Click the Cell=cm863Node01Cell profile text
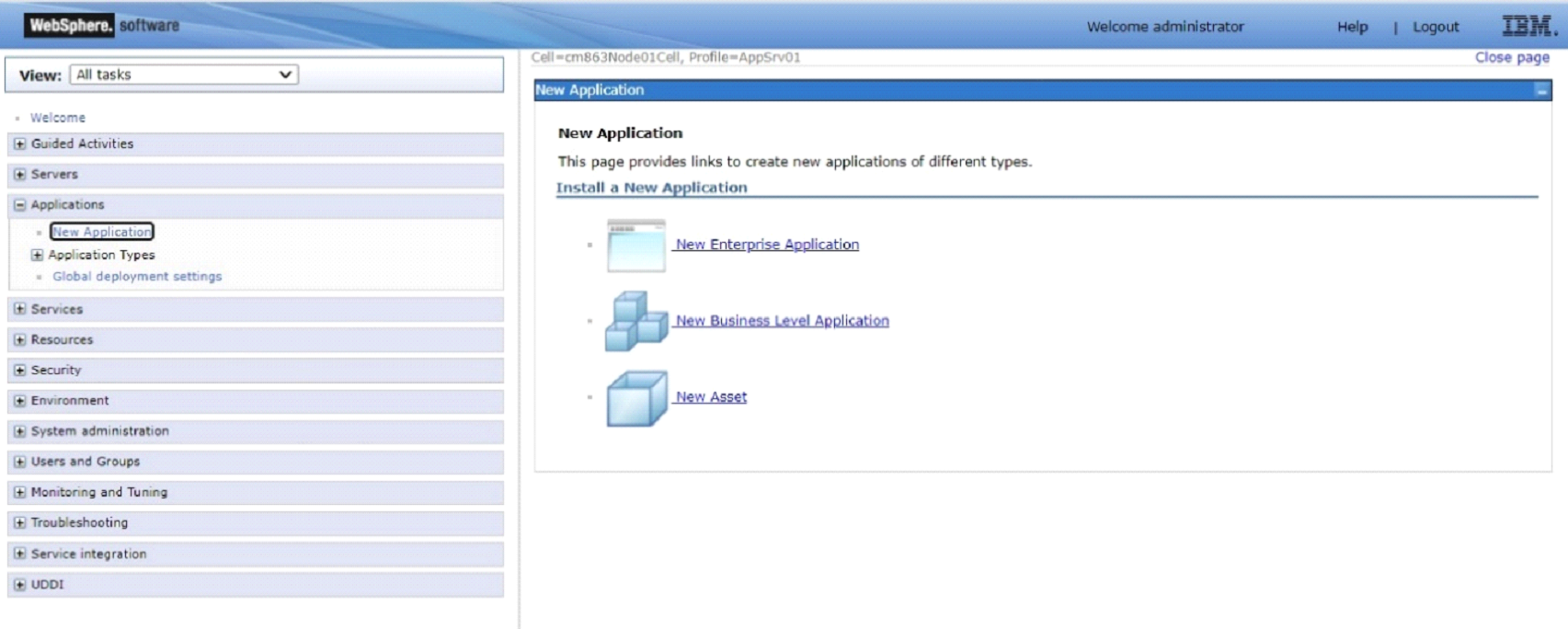Viewport: 1568px width, 629px height. point(666,57)
